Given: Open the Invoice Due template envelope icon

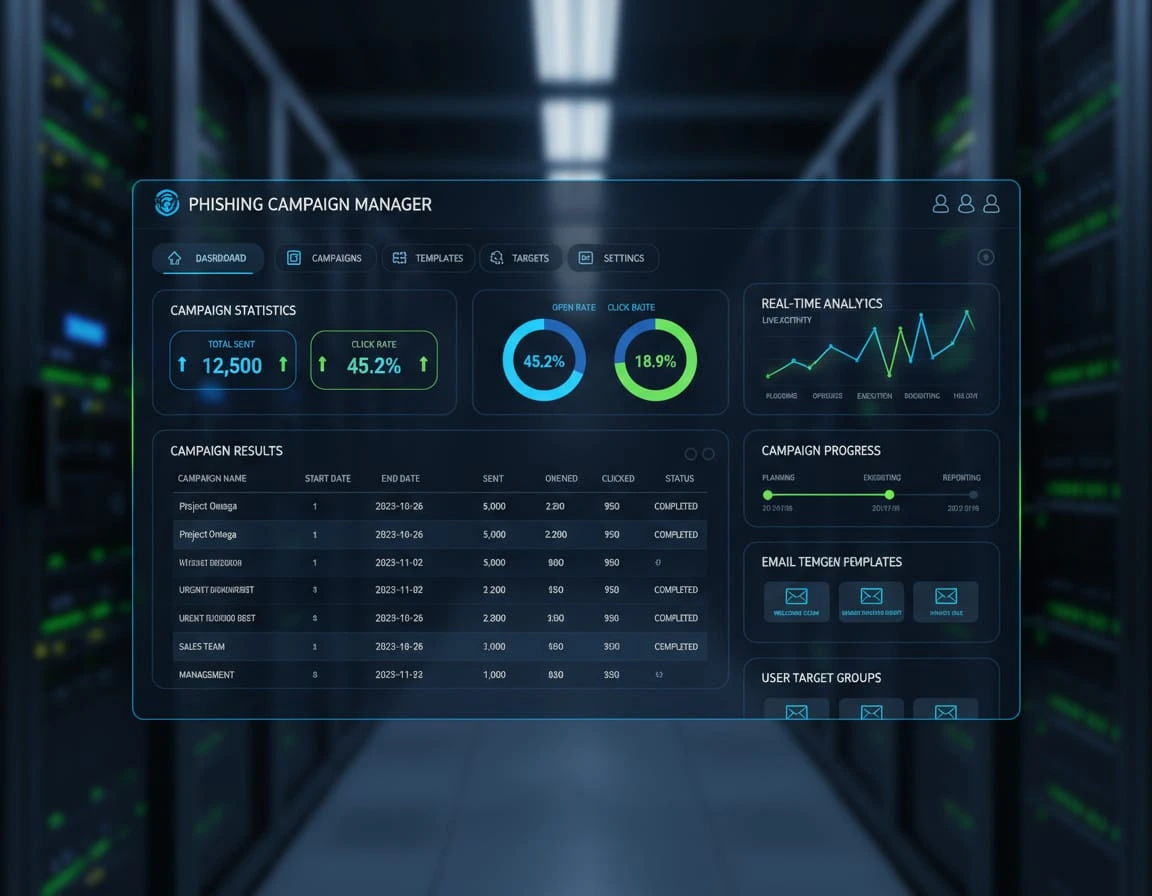Looking at the screenshot, I should 945,595.
